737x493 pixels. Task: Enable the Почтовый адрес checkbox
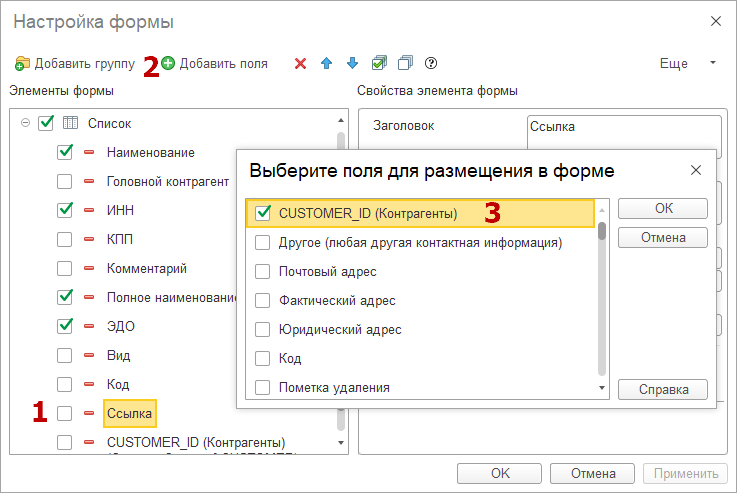(x=263, y=271)
